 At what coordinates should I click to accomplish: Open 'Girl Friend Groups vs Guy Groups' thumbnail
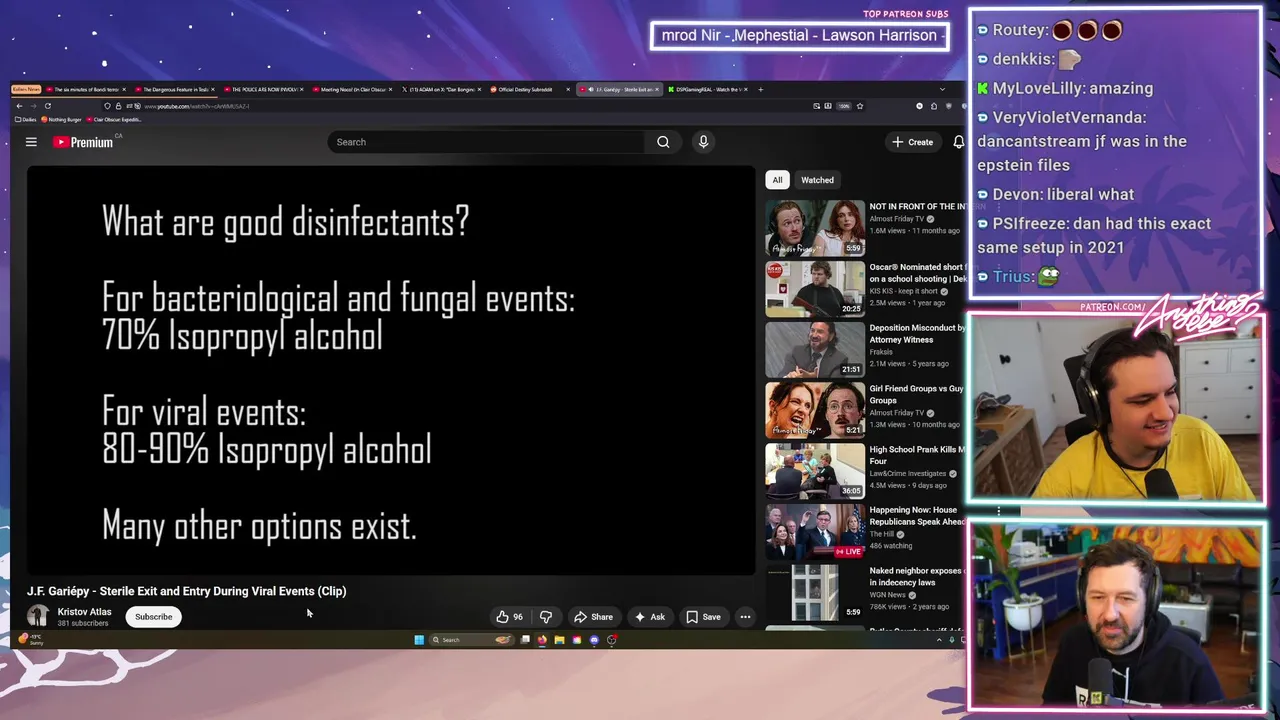pyautogui.click(x=815, y=410)
